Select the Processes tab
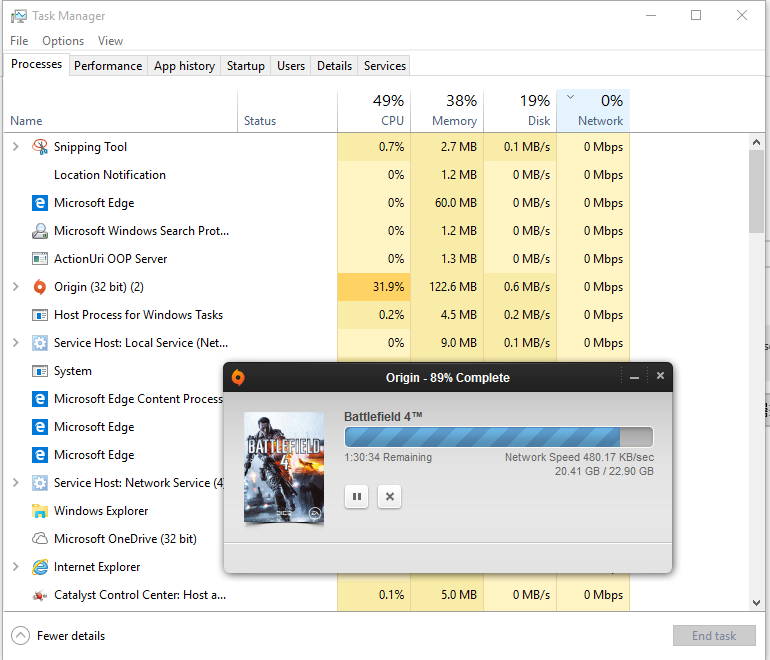The height and width of the screenshot is (660, 770). click(36, 64)
